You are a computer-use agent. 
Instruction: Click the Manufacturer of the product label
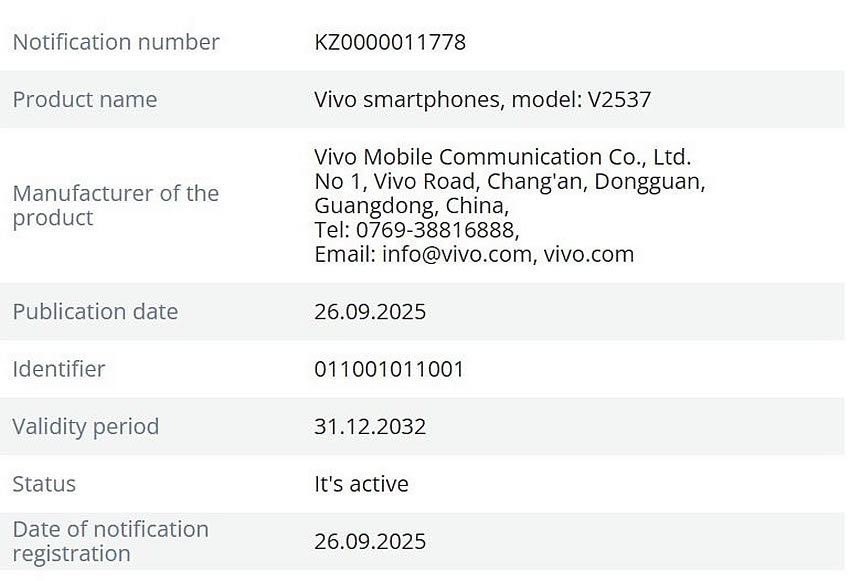[x=115, y=205]
